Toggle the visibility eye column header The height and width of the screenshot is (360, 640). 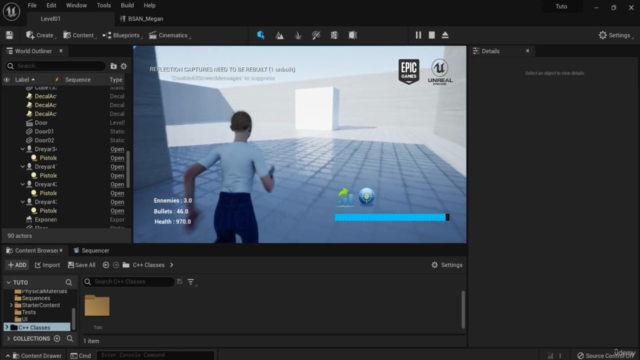[7, 80]
